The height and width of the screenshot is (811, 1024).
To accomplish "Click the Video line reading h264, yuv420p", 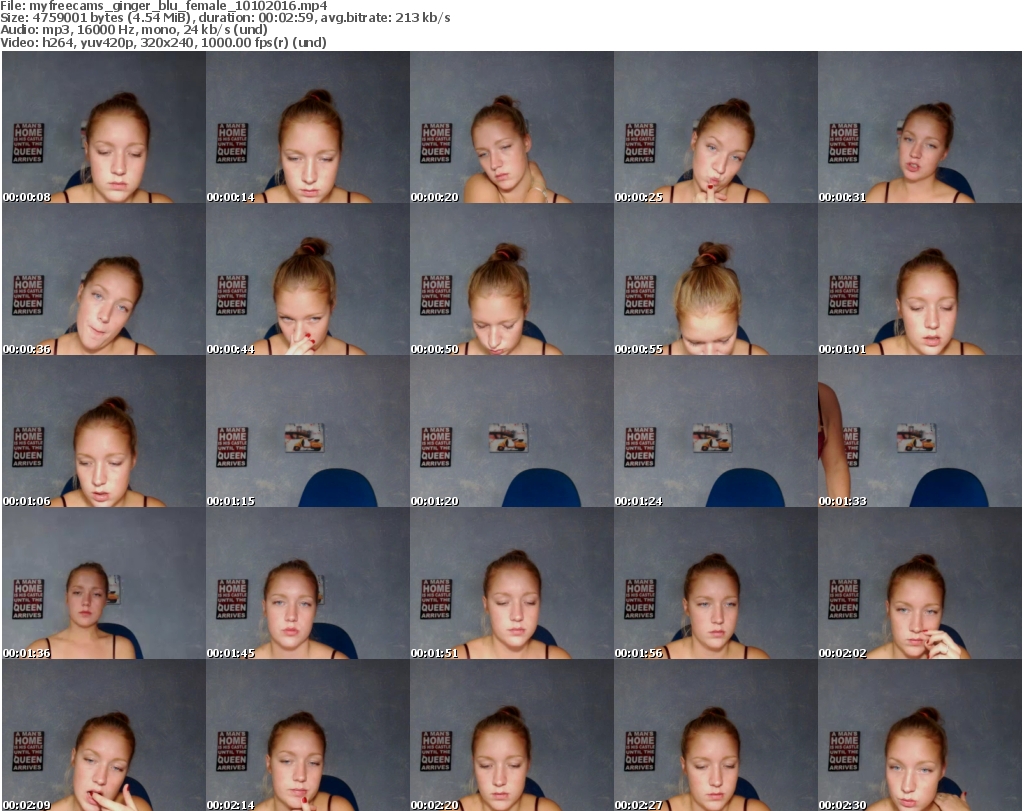I will click(163, 42).
